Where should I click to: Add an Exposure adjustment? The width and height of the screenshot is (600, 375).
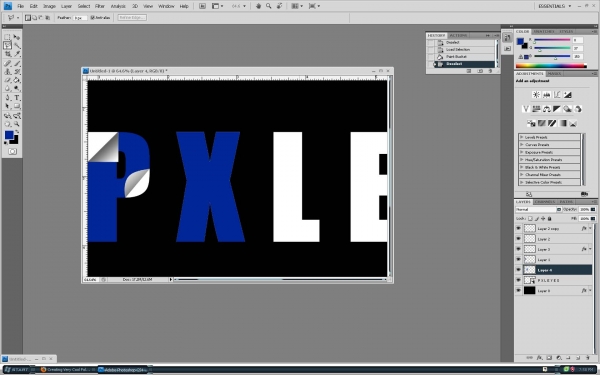pos(567,95)
